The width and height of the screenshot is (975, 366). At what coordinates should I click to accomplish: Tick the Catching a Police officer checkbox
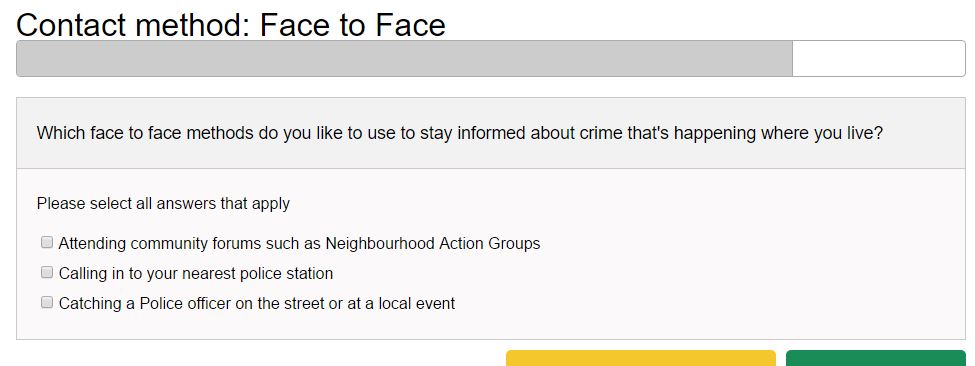[x=47, y=303]
